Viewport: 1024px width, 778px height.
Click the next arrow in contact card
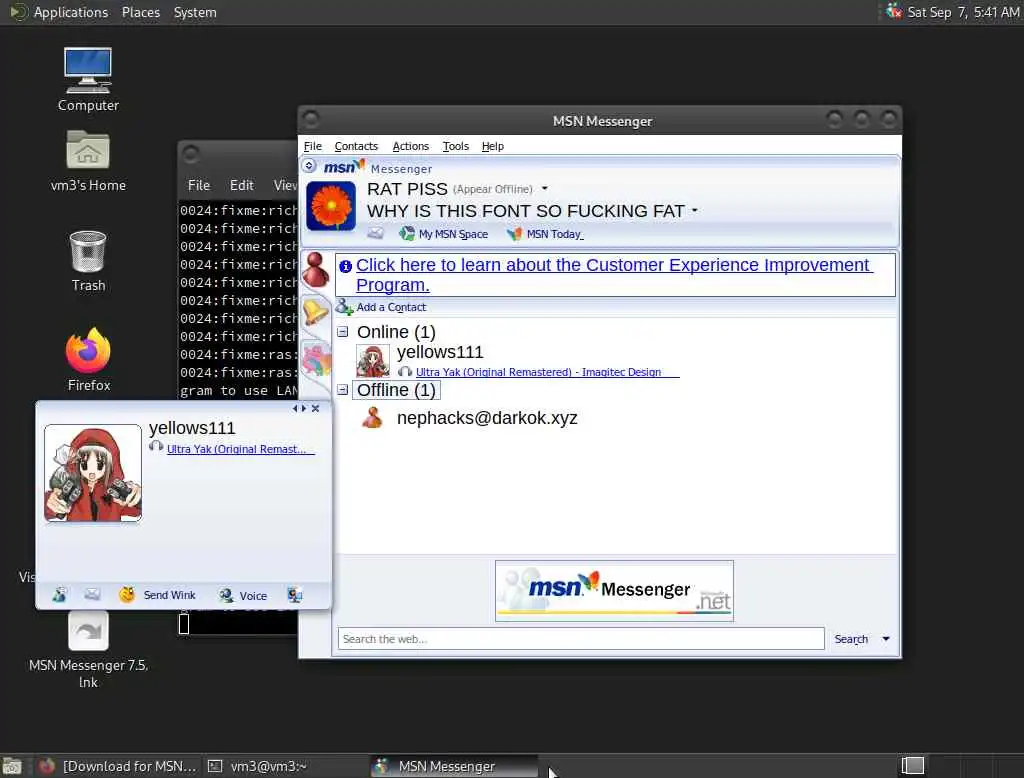(304, 408)
